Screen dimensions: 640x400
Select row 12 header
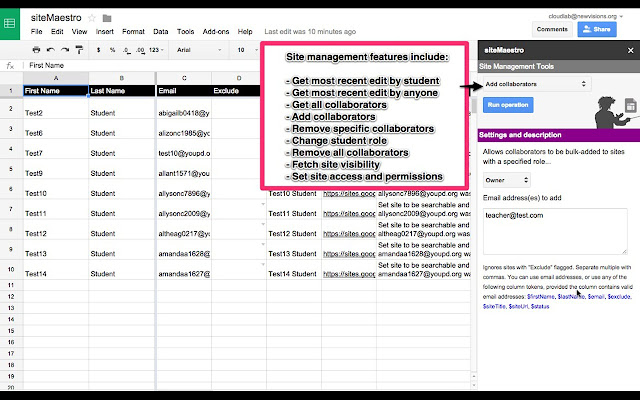(x=11, y=297)
